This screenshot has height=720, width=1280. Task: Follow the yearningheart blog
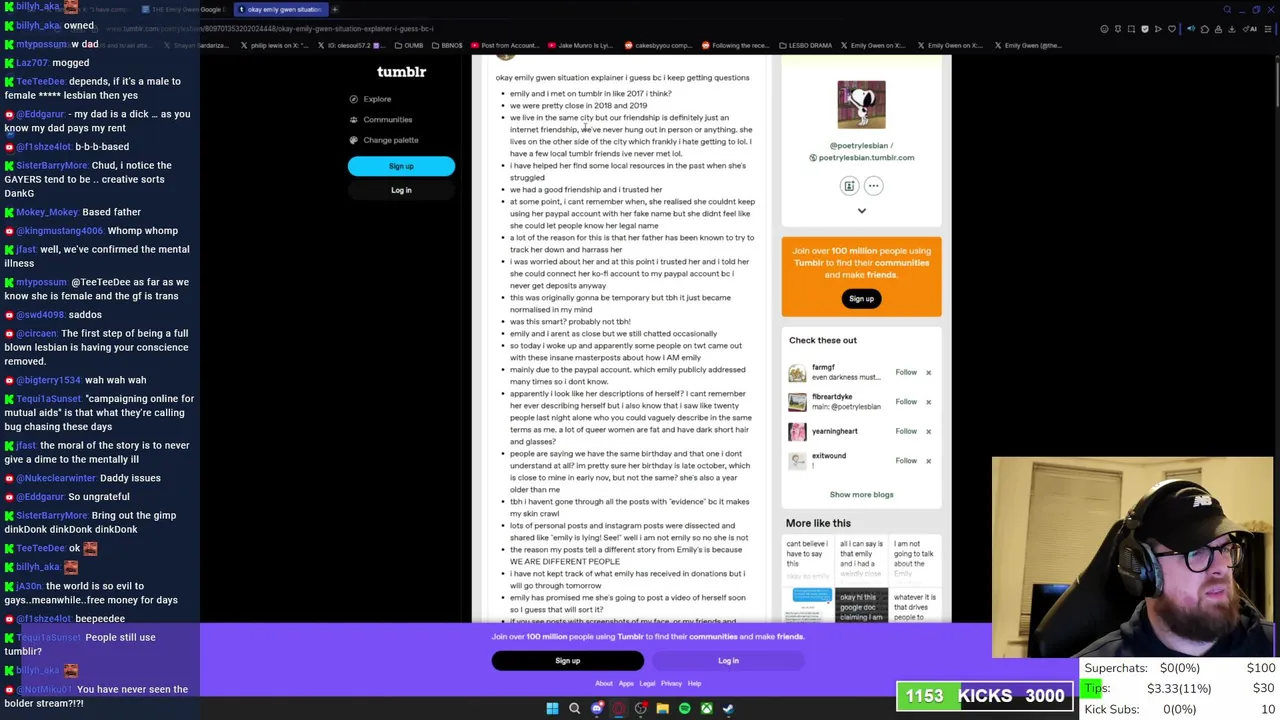coord(906,431)
